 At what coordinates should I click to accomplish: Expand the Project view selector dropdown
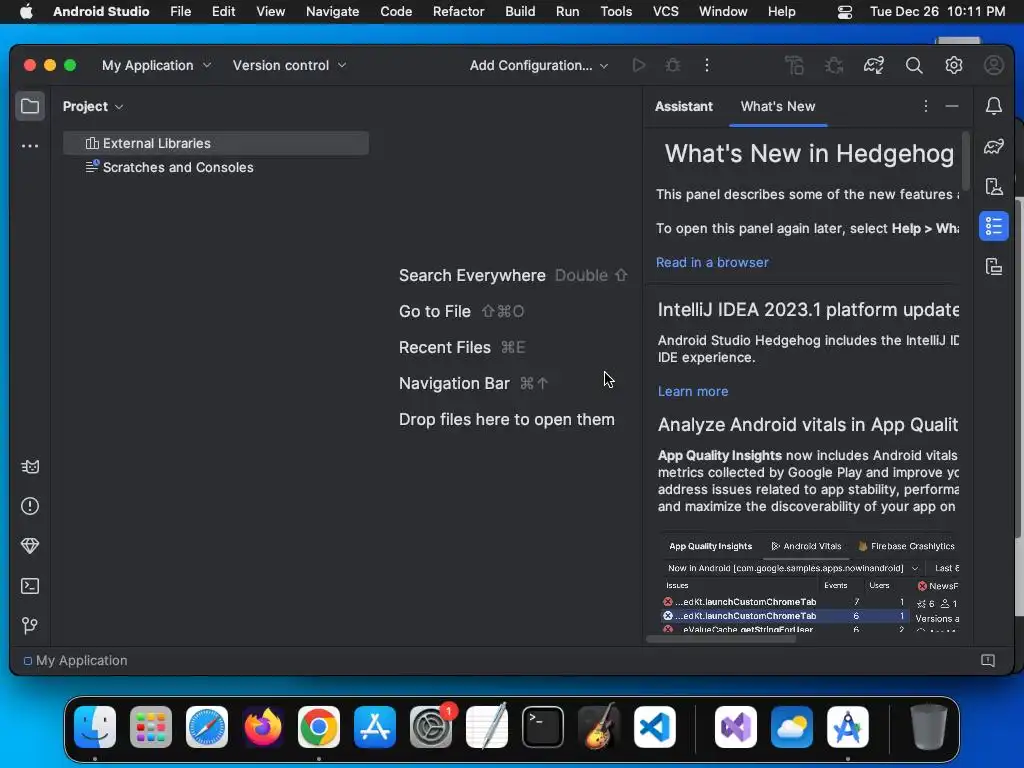(93, 106)
